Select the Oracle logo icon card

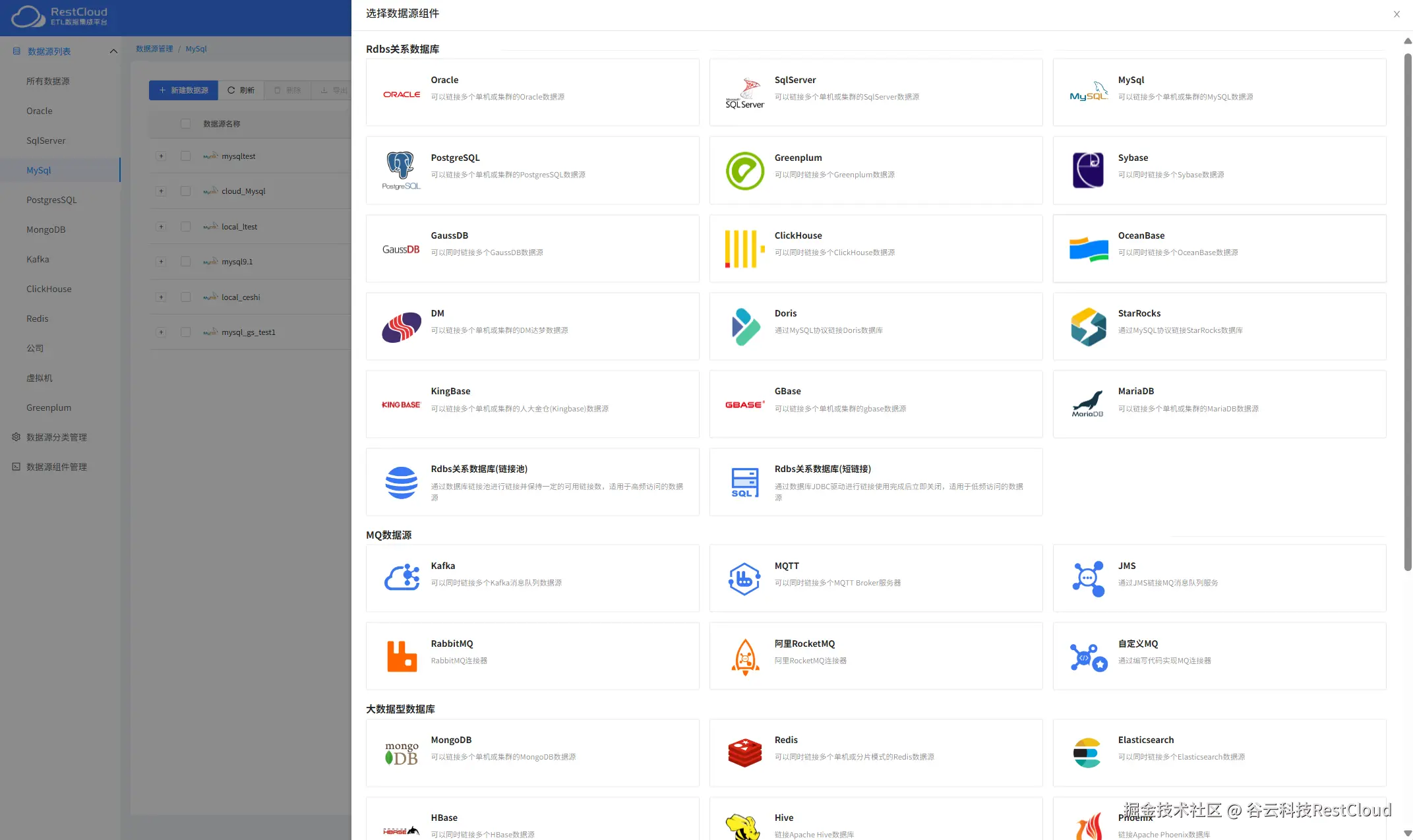point(402,94)
